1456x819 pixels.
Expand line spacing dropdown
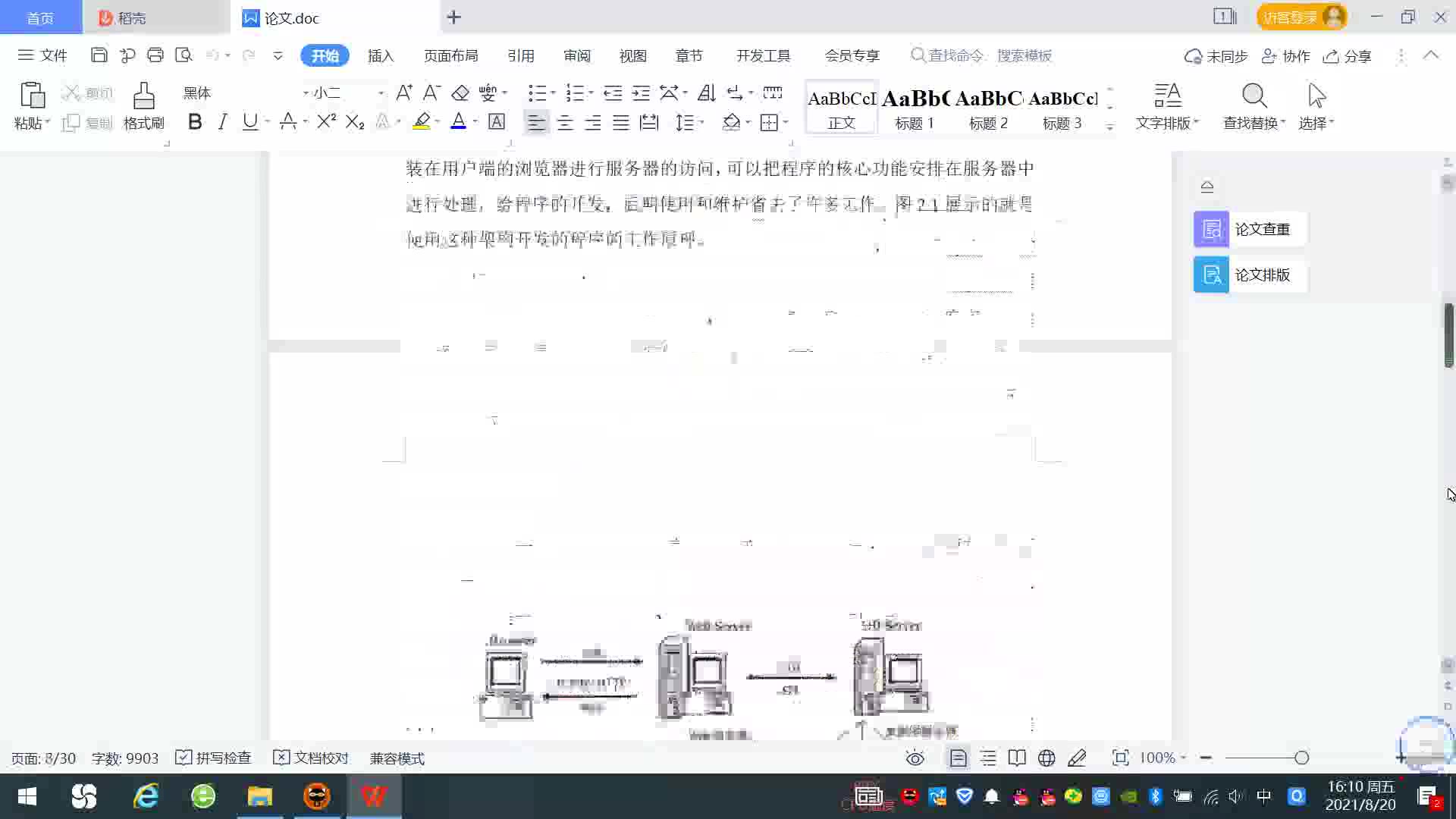[x=702, y=122]
